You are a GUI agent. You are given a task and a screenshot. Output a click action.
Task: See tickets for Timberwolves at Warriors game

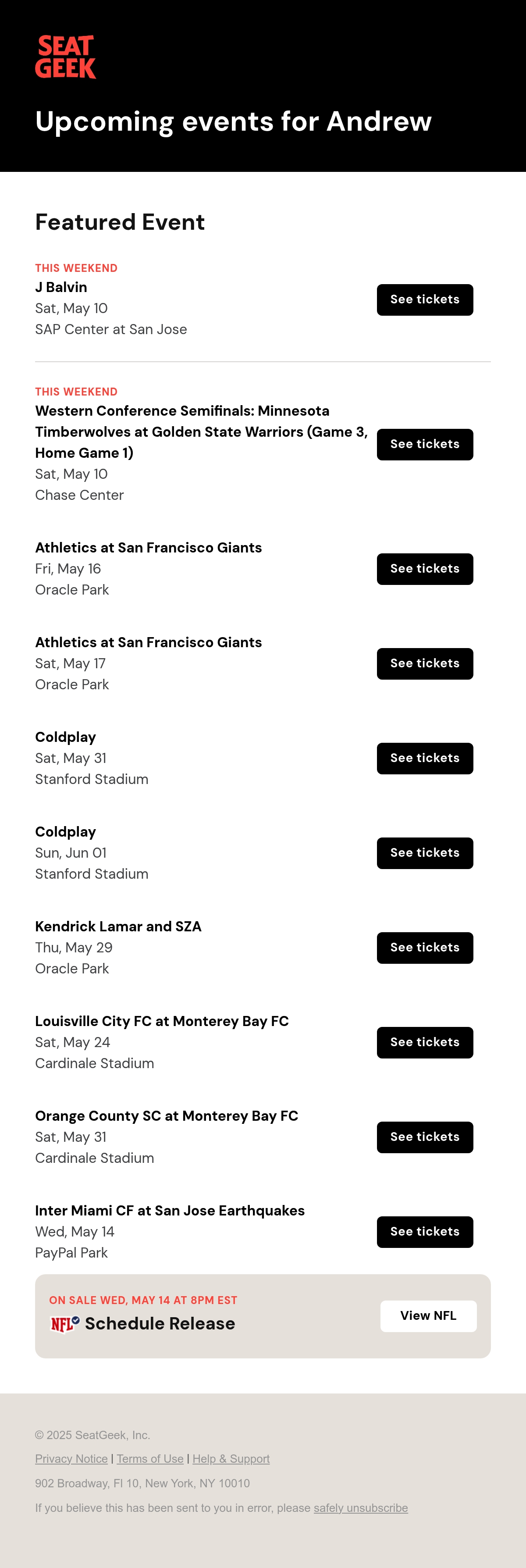tap(425, 444)
